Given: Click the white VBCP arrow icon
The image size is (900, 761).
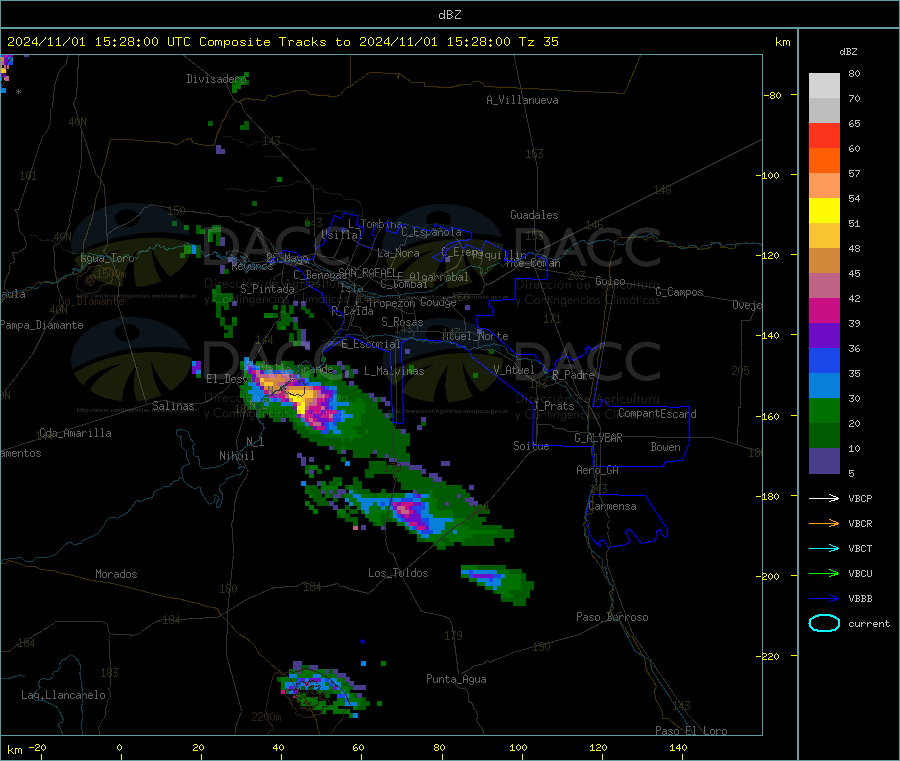Looking at the screenshot, I should tap(824, 498).
